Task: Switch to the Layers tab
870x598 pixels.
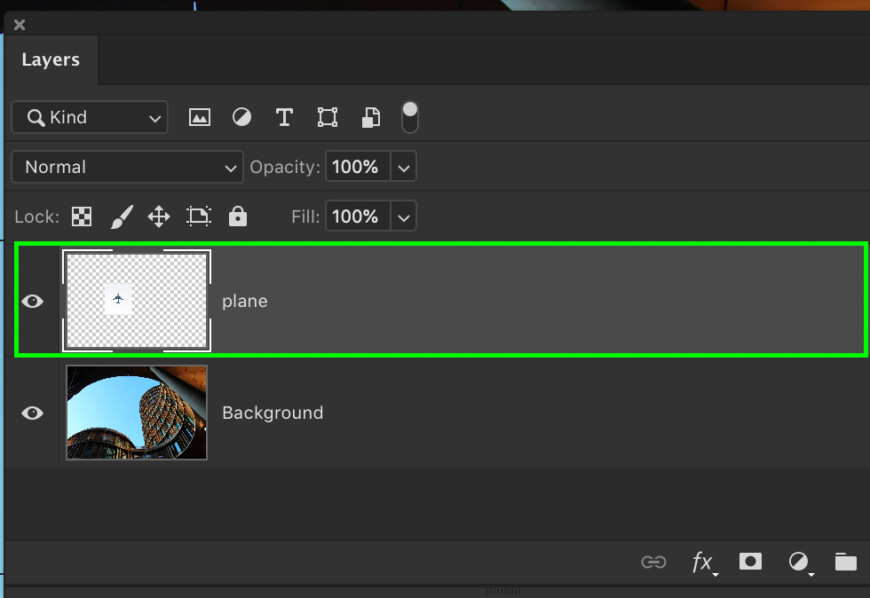Action: [51, 59]
